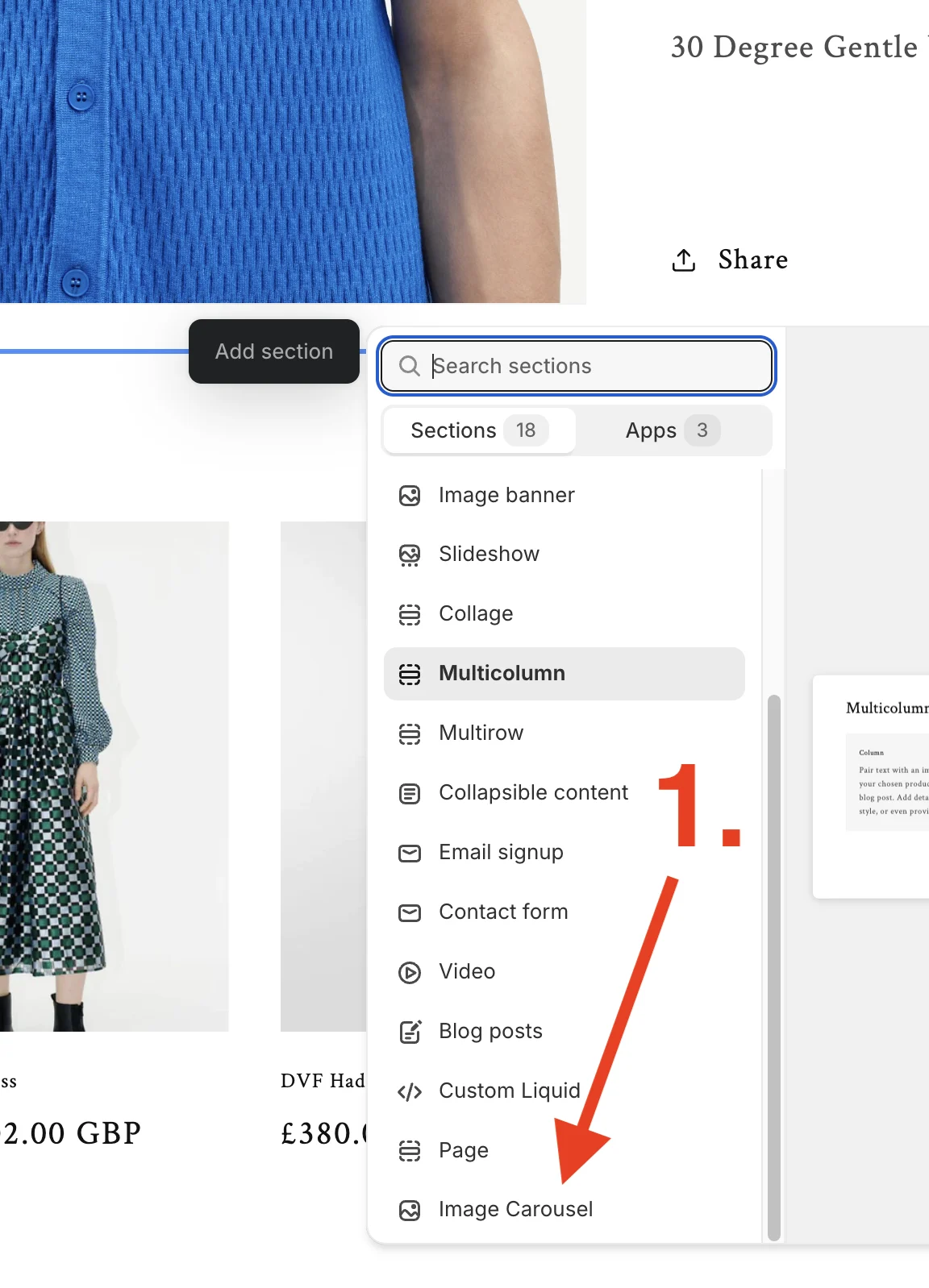This screenshot has height=1288, width=929.
Task: Click the Custom Liquid code icon
Action: point(410,1092)
